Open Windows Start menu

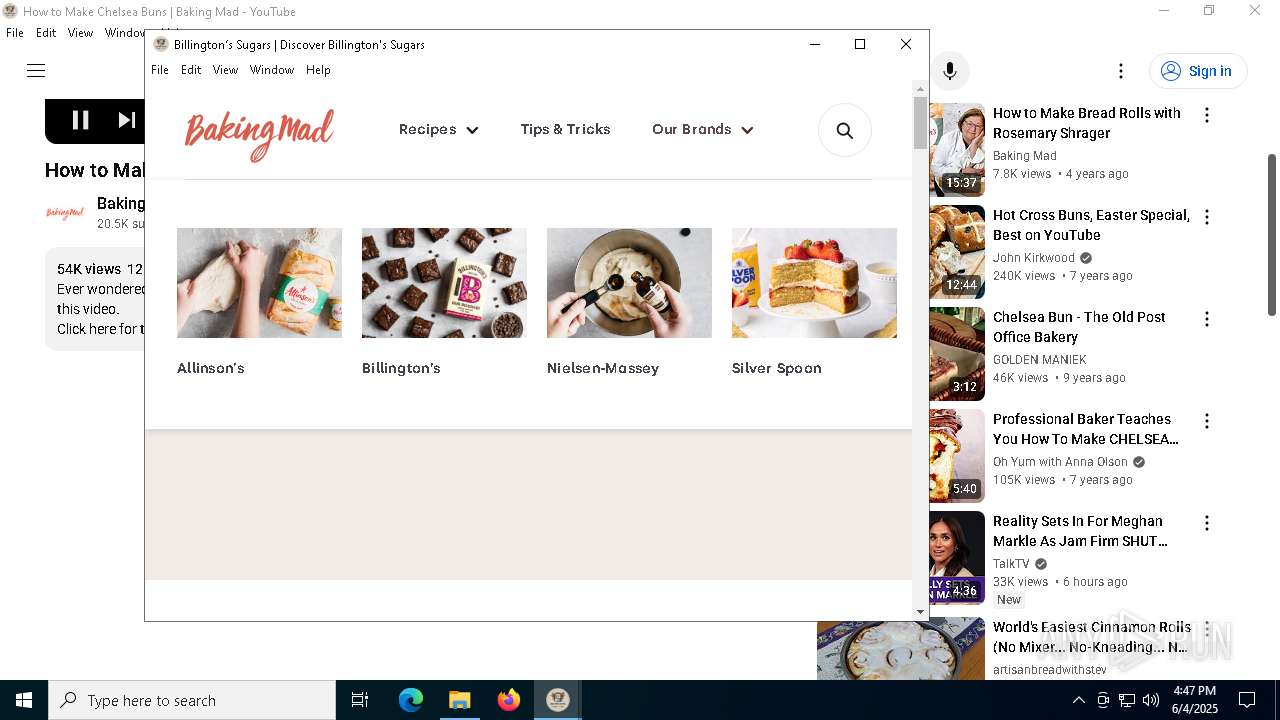(x=24, y=700)
